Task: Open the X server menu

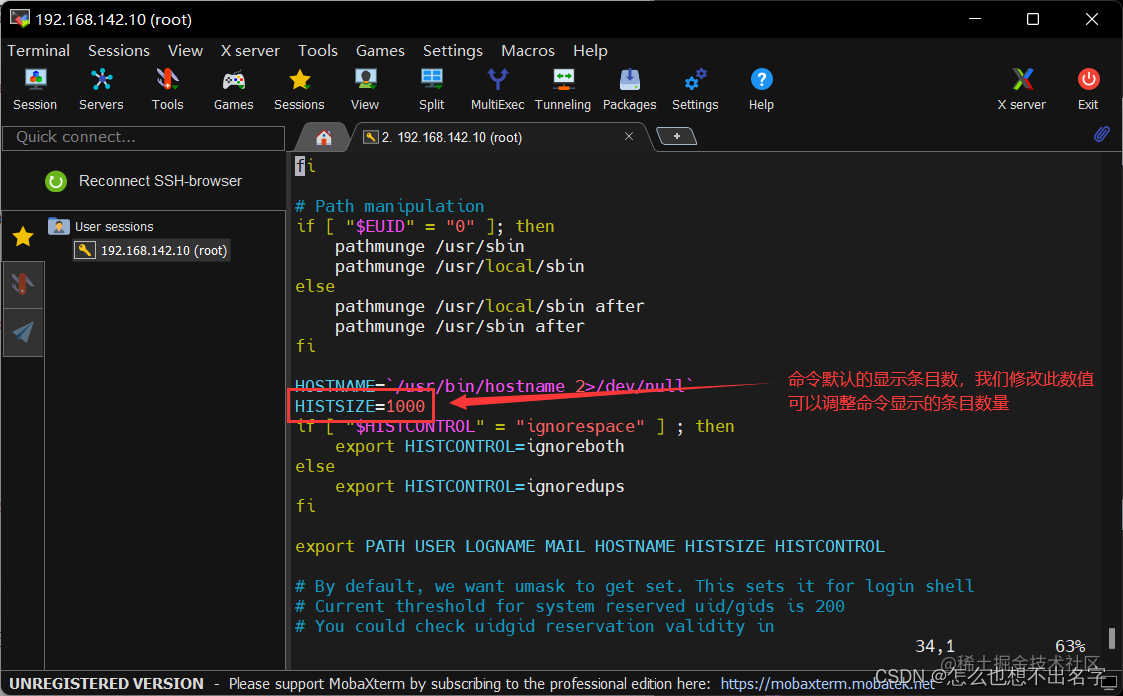Action: pyautogui.click(x=250, y=51)
